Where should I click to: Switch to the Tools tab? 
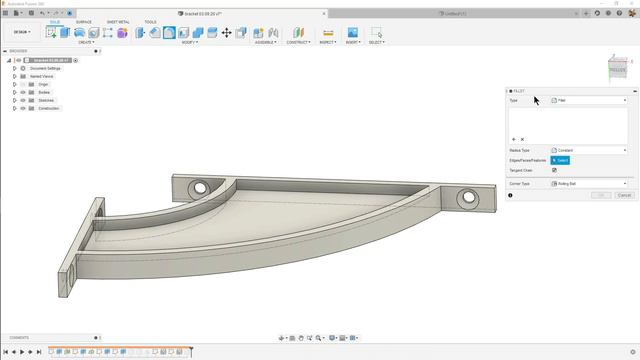tap(150, 22)
